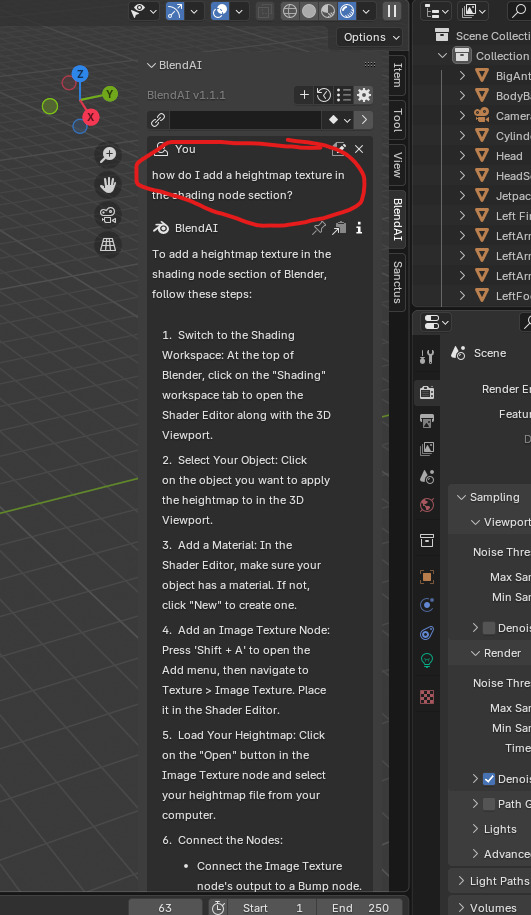
Task: Open the Output properties tab
Action: (x=427, y=420)
